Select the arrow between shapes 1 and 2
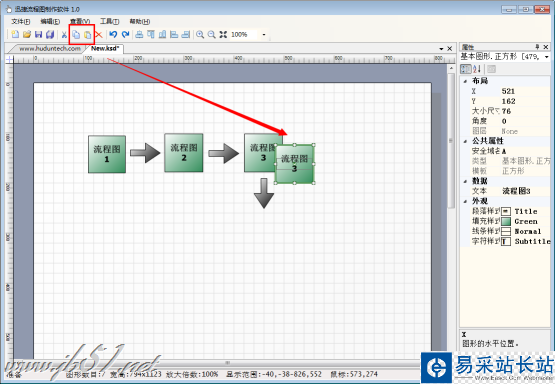The width and height of the screenshot is (555, 384). [145, 153]
